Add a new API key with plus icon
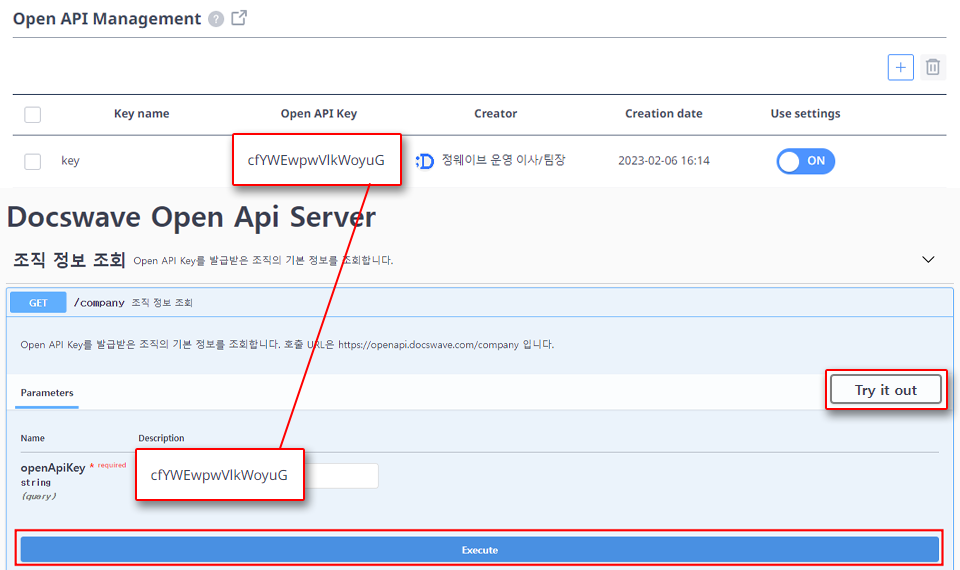The image size is (960, 570). click(901, 67)
